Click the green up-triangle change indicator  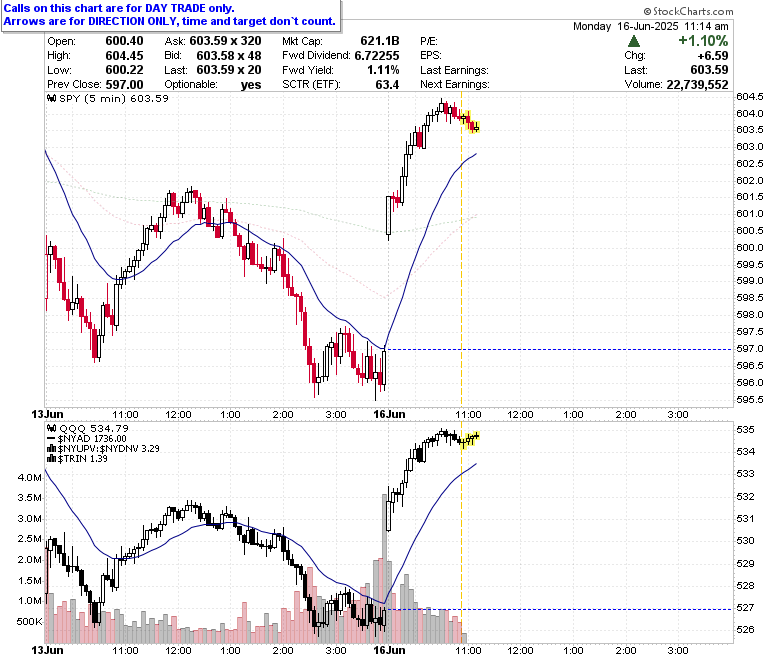[634, 41]
